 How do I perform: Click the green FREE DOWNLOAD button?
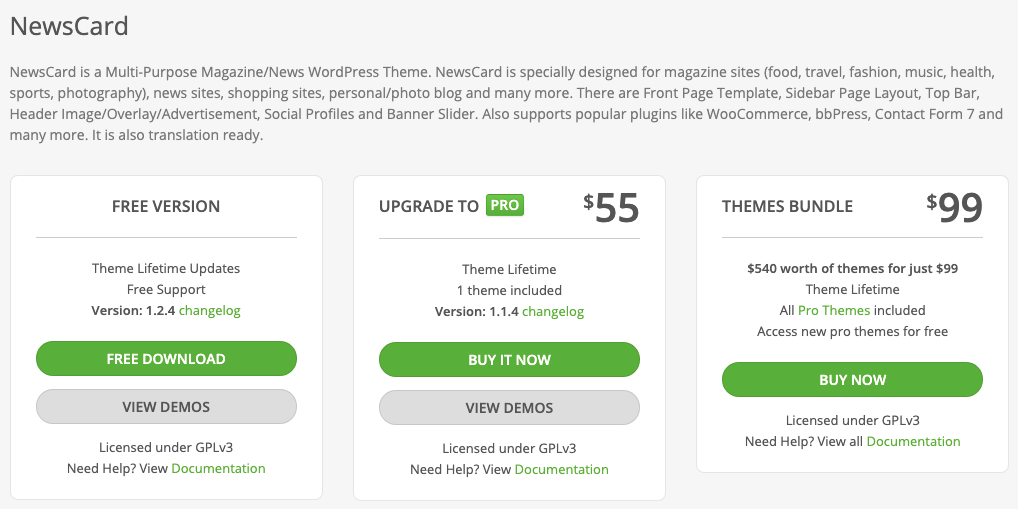(x=166, y=358)
